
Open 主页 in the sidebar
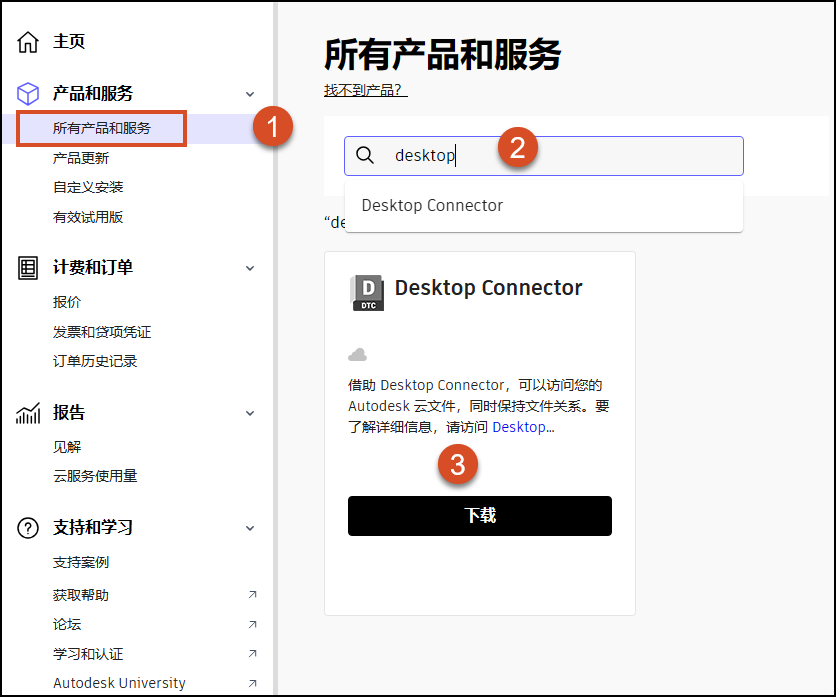tap(69, 42)
